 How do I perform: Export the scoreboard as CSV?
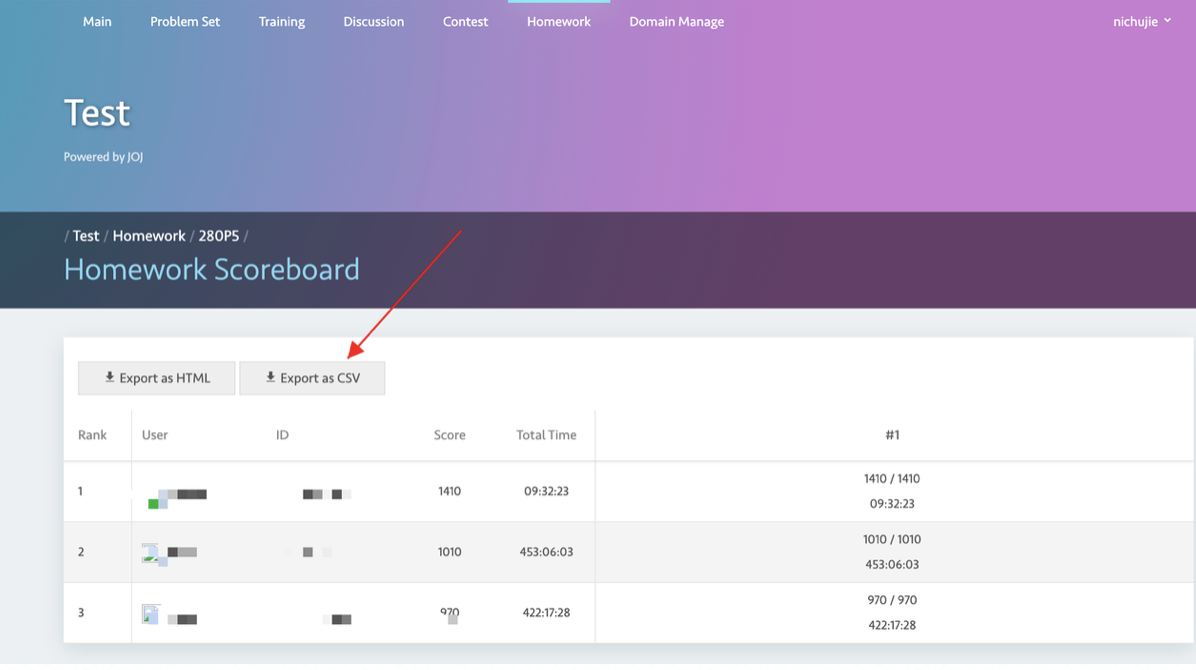(312, 377)
